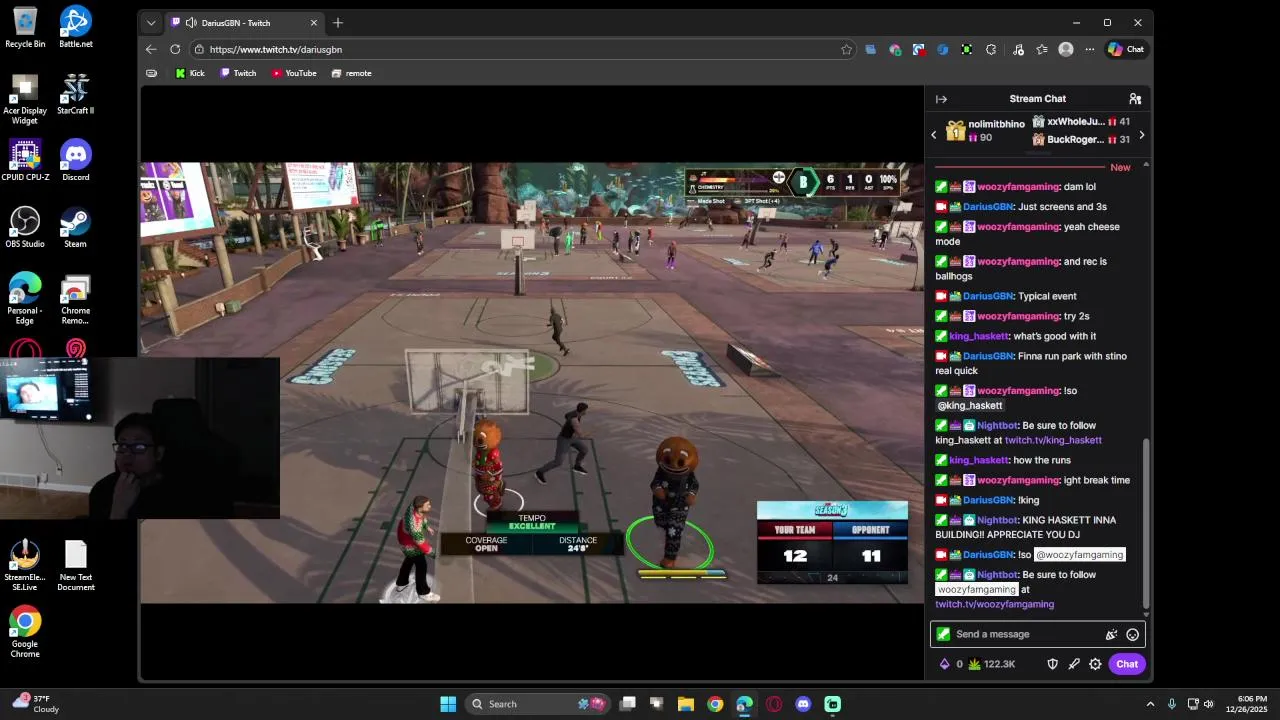
Task: Open volume control in tray
Action: click(1209, 704)
